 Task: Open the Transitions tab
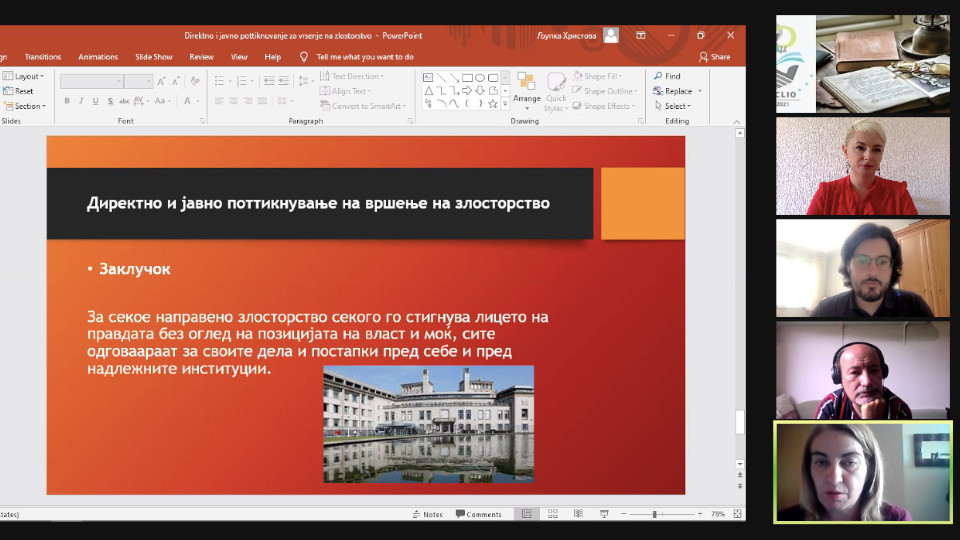coord(43,57)
